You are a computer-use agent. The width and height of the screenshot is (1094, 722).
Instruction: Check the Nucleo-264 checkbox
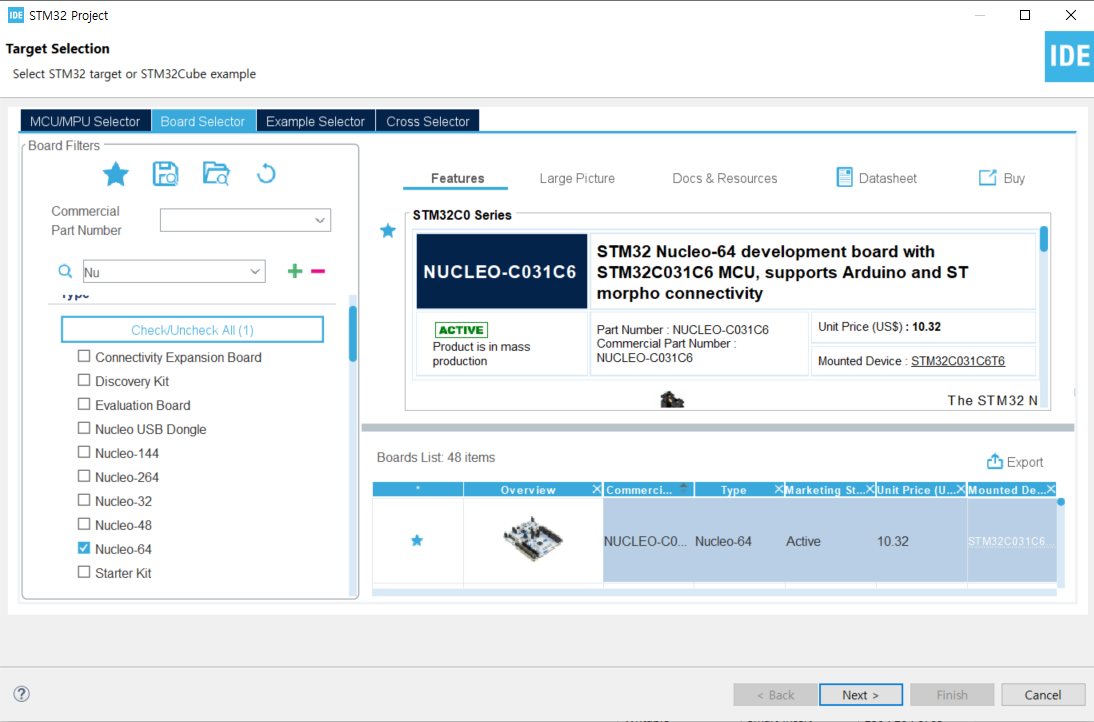(84, 476)
